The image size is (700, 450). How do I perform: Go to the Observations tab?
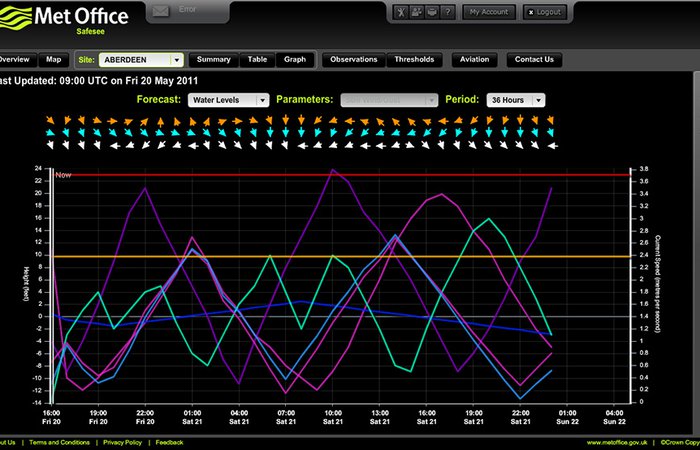pos(354,60)
